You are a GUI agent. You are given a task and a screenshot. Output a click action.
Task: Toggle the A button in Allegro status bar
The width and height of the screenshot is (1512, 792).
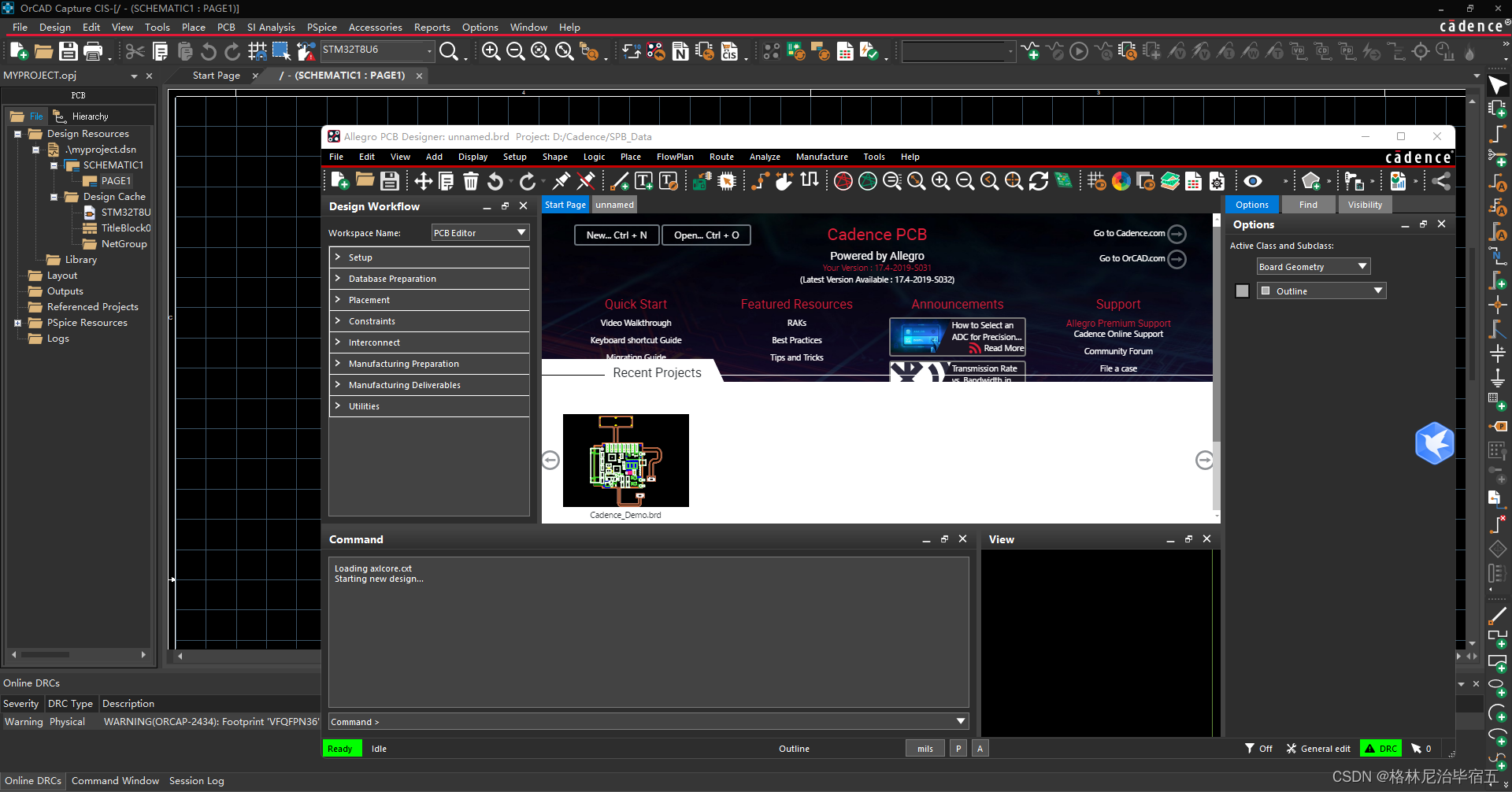click(x=980, y=749)
